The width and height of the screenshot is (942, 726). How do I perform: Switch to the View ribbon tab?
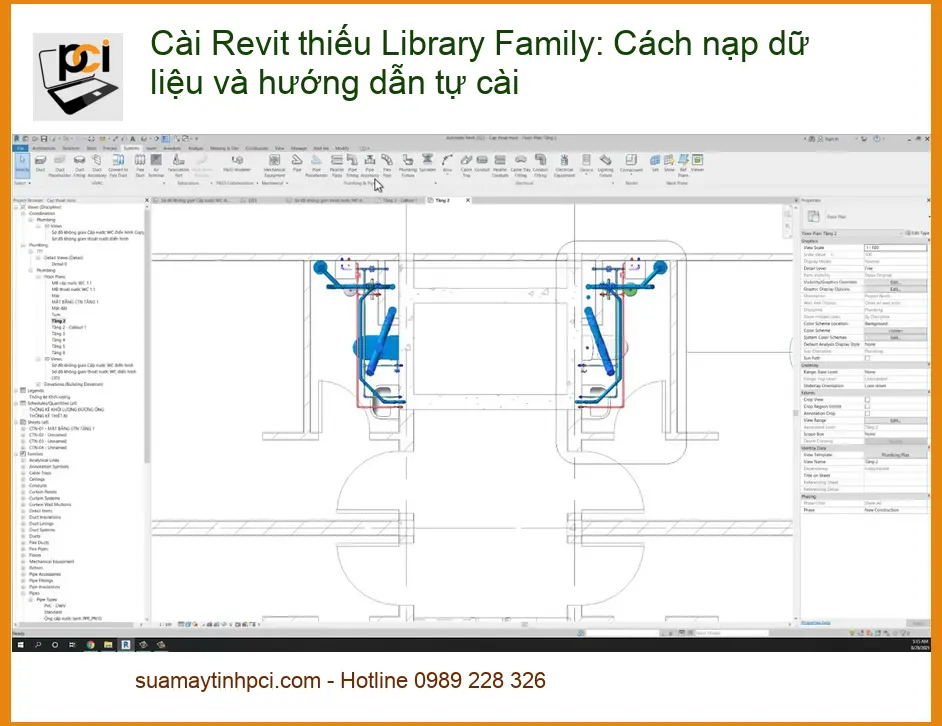(279, 148)
